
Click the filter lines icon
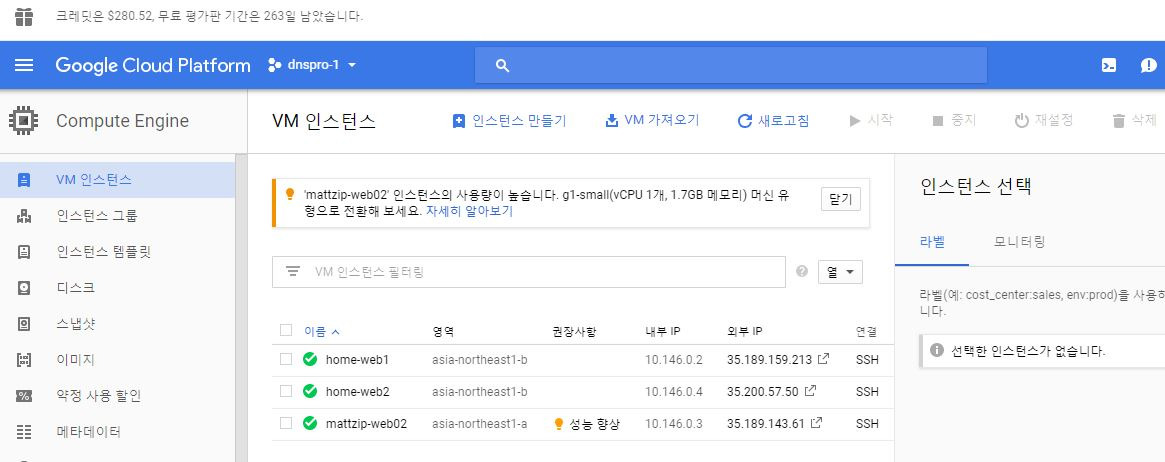click(x=293, y=272)
